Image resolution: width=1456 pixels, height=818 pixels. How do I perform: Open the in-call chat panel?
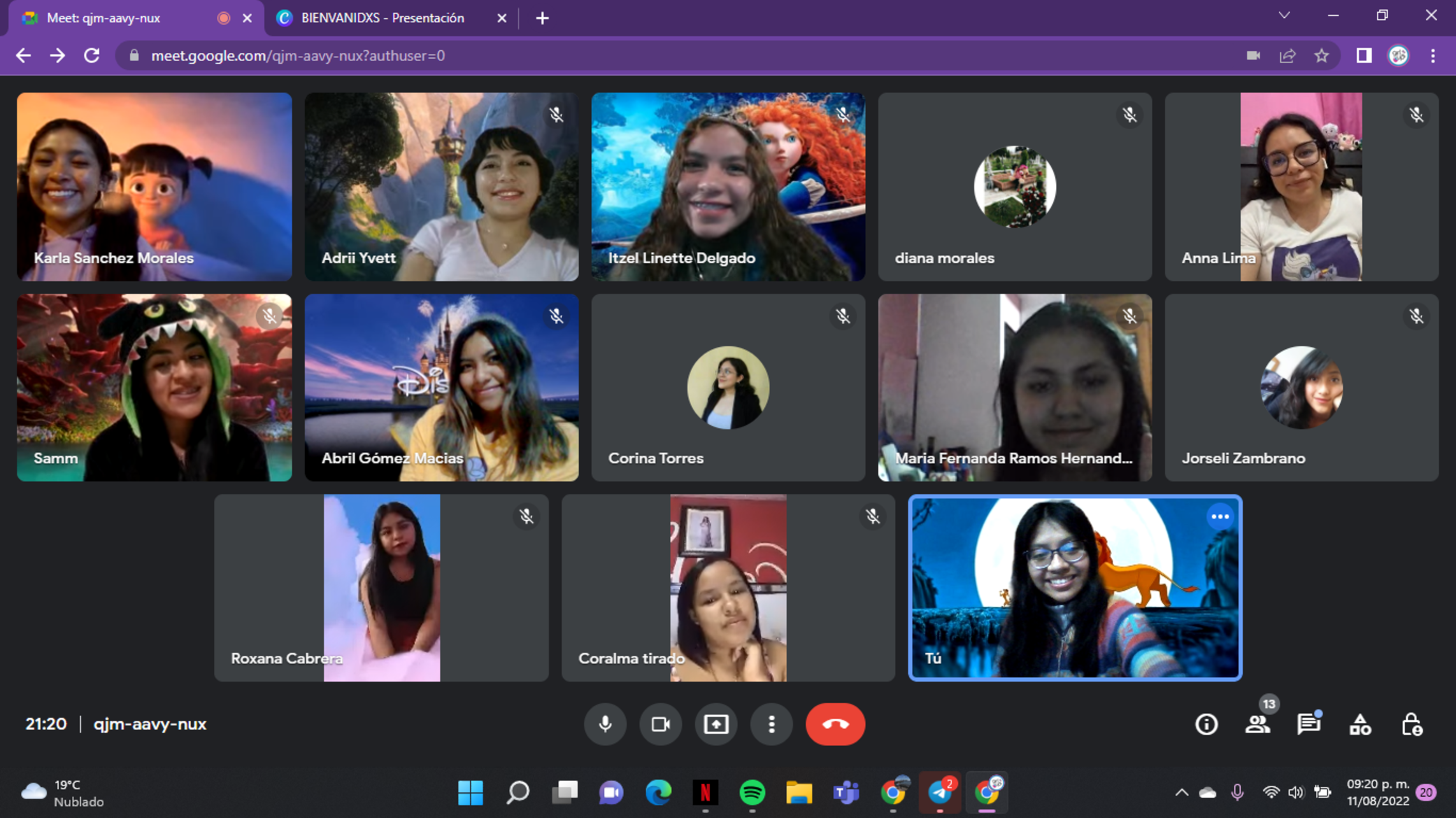coord(1308,724)
